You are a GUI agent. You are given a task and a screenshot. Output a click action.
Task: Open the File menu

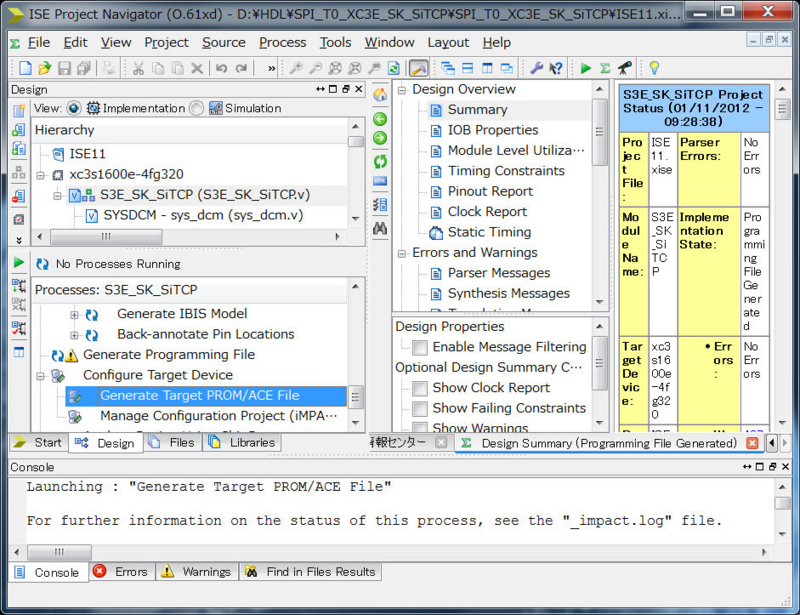click(38, 42)
